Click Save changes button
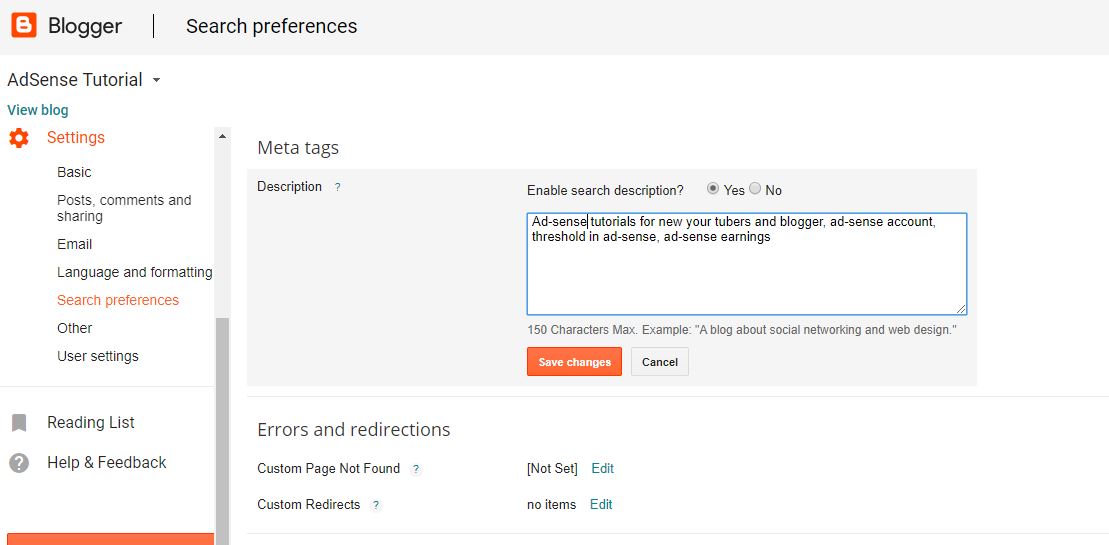This screenshot has width=1109, height=545. (x=574, y=362)
